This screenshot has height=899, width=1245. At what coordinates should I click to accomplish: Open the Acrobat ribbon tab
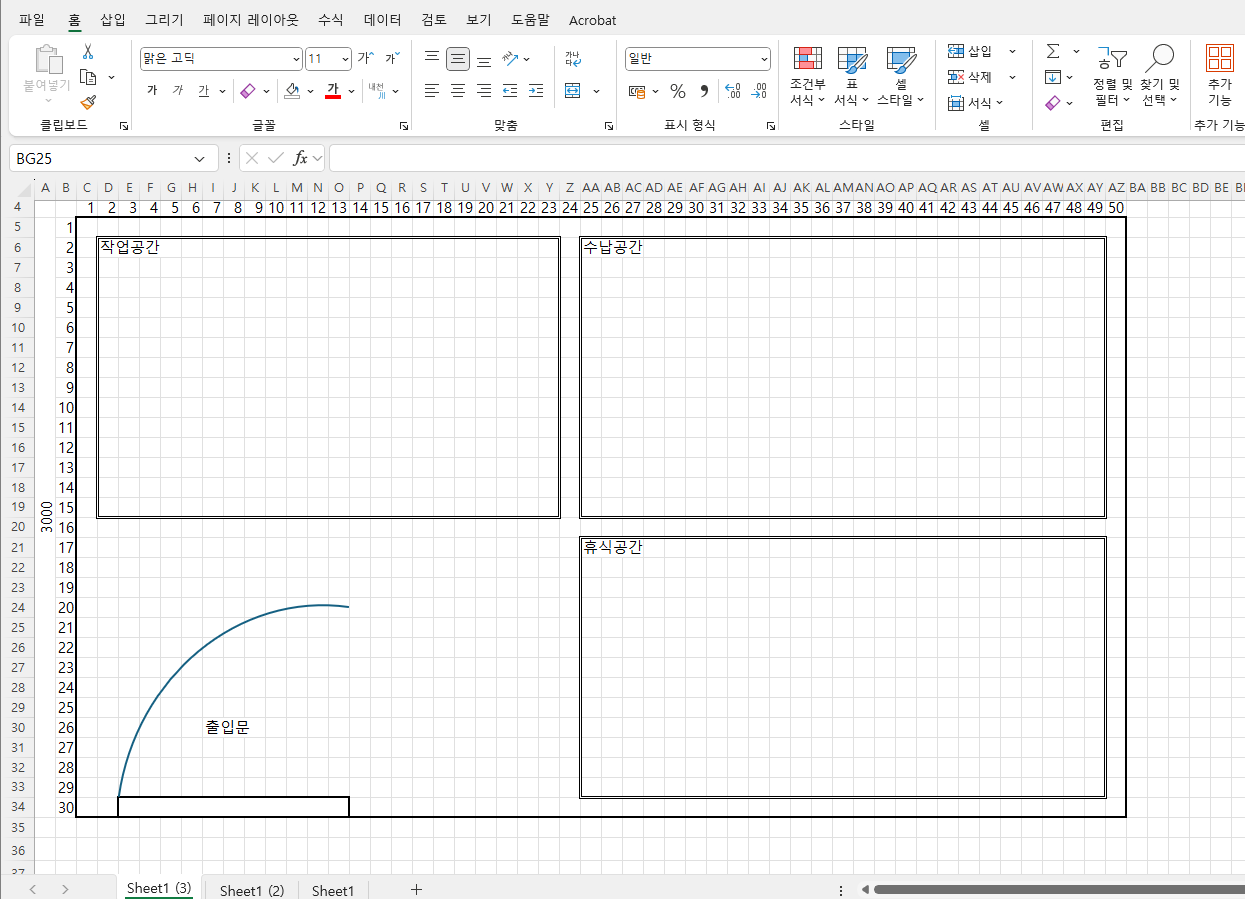592,20
